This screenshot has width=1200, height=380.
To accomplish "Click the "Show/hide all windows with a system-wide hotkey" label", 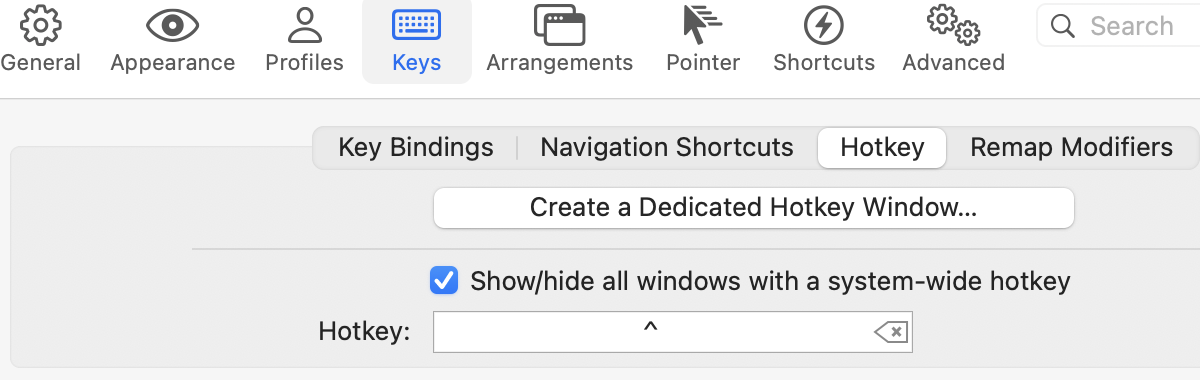I will [770, 281].
